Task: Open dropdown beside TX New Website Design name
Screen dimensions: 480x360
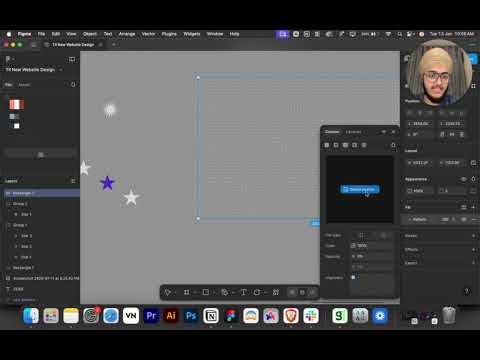Action: point(61,70)
